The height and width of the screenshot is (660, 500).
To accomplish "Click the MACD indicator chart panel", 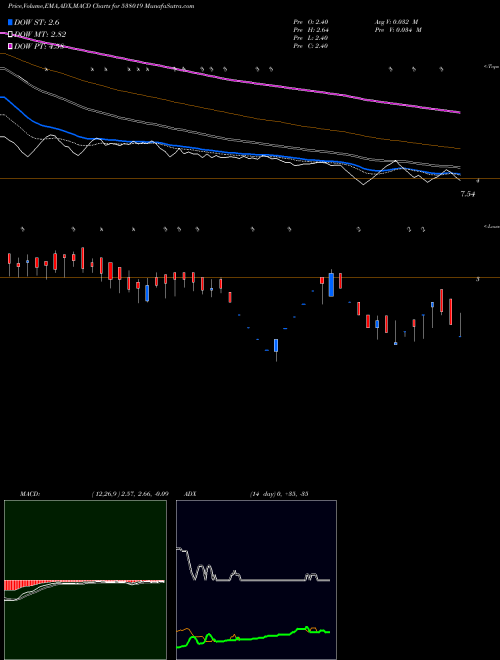I will point(85,580).
